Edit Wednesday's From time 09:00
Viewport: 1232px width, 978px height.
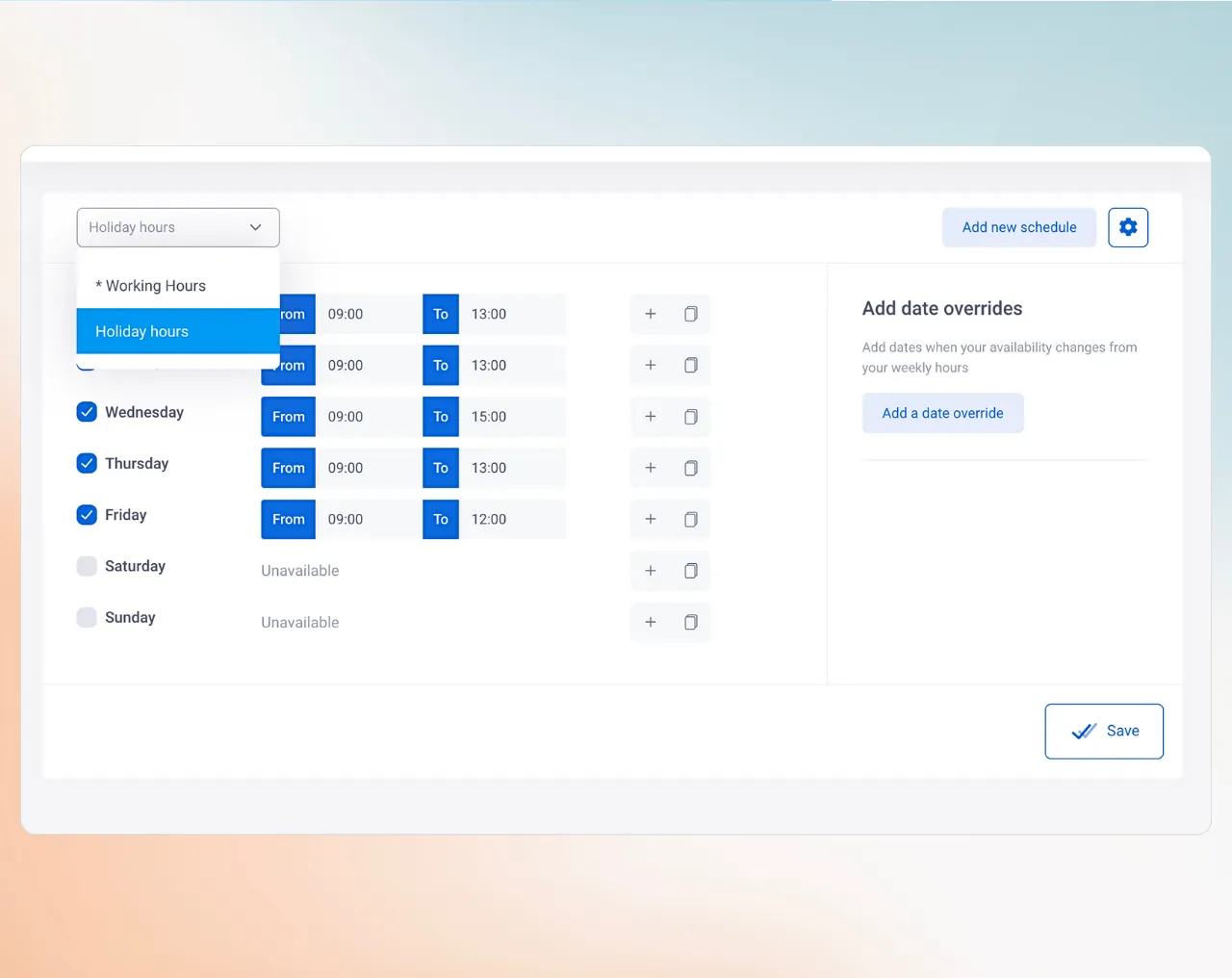pos(369,417)
